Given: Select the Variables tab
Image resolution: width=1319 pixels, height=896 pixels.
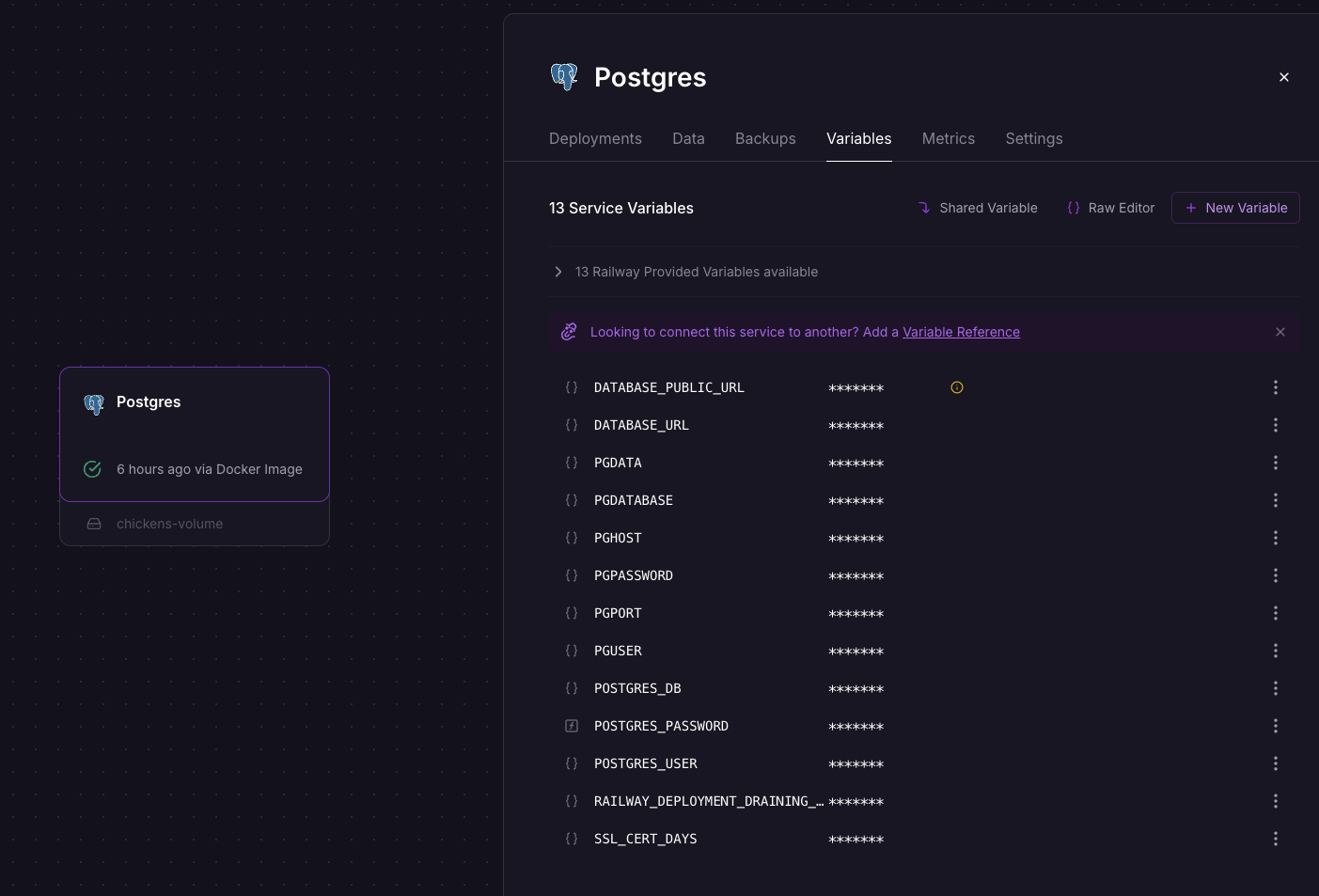Looking at the screenshot, I should tap(859, 138).
